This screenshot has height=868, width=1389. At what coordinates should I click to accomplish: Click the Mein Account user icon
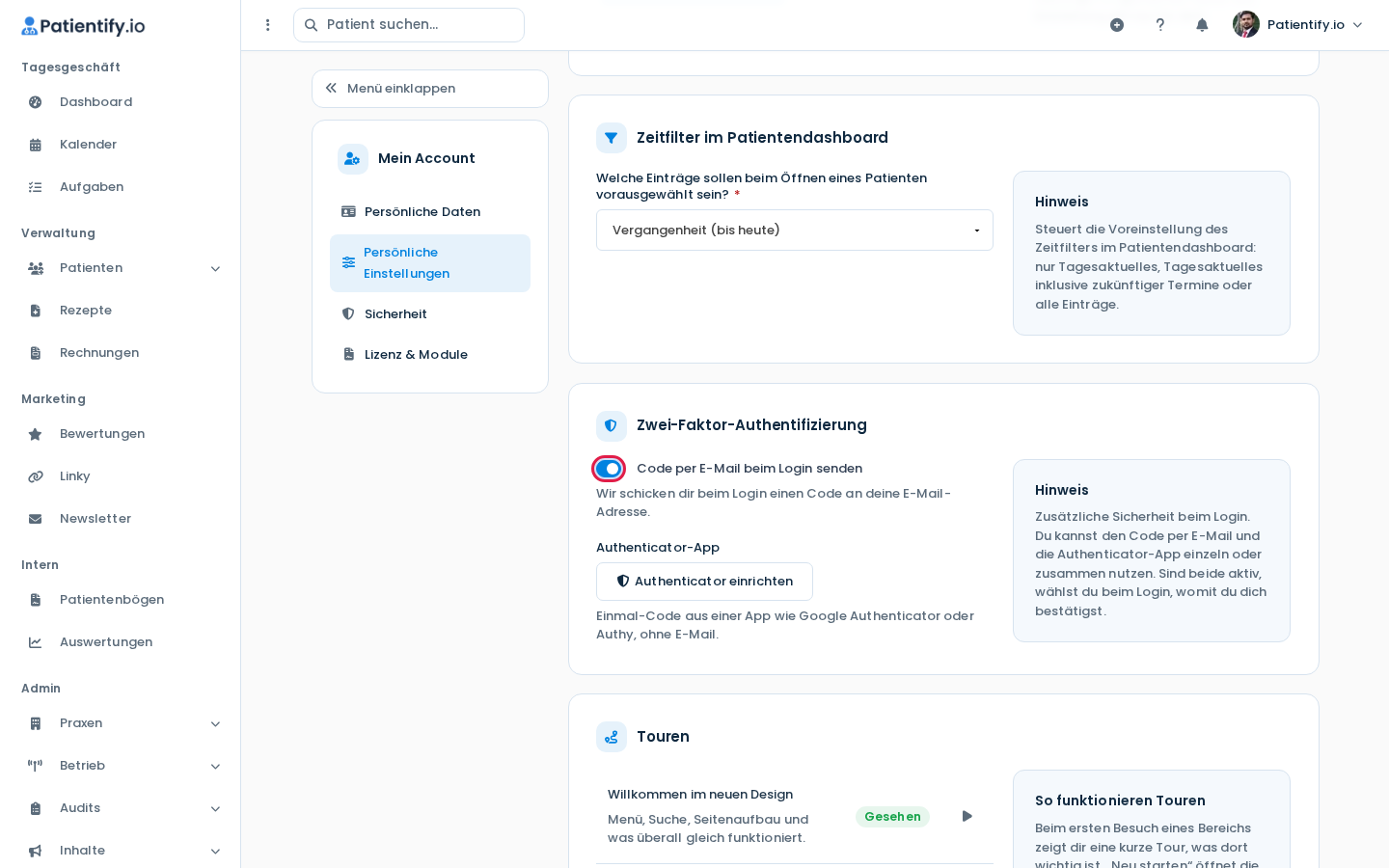click(x=353, y=158)
